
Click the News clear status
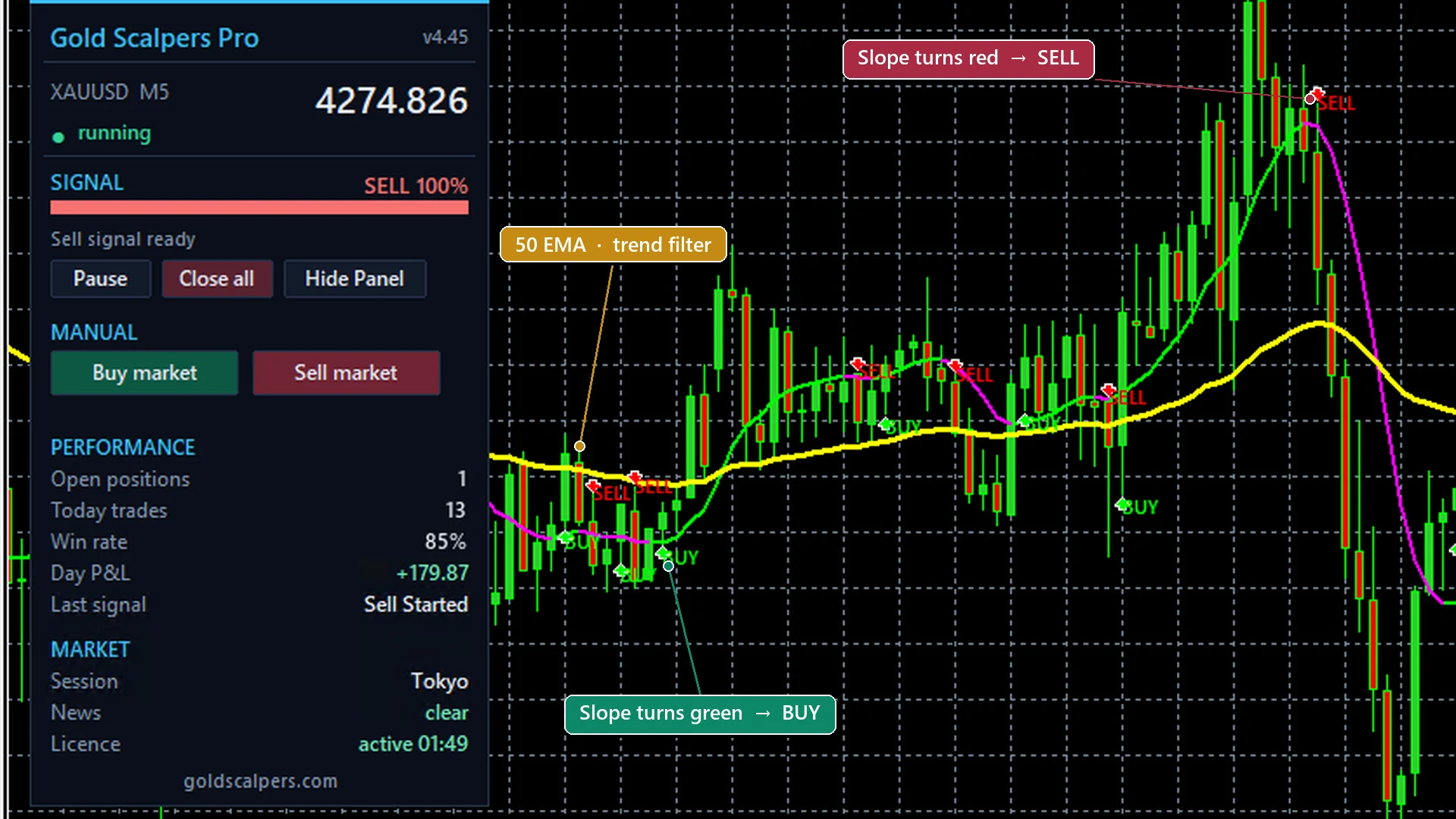[447, 713]
